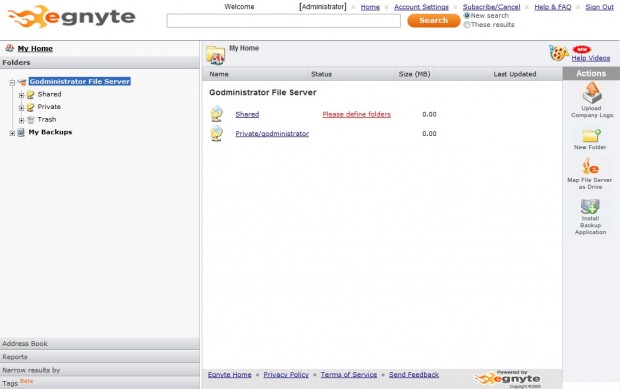Expand the Shared folder tree node
This screenshot has width=620, height=389.
tap(21, 95)
